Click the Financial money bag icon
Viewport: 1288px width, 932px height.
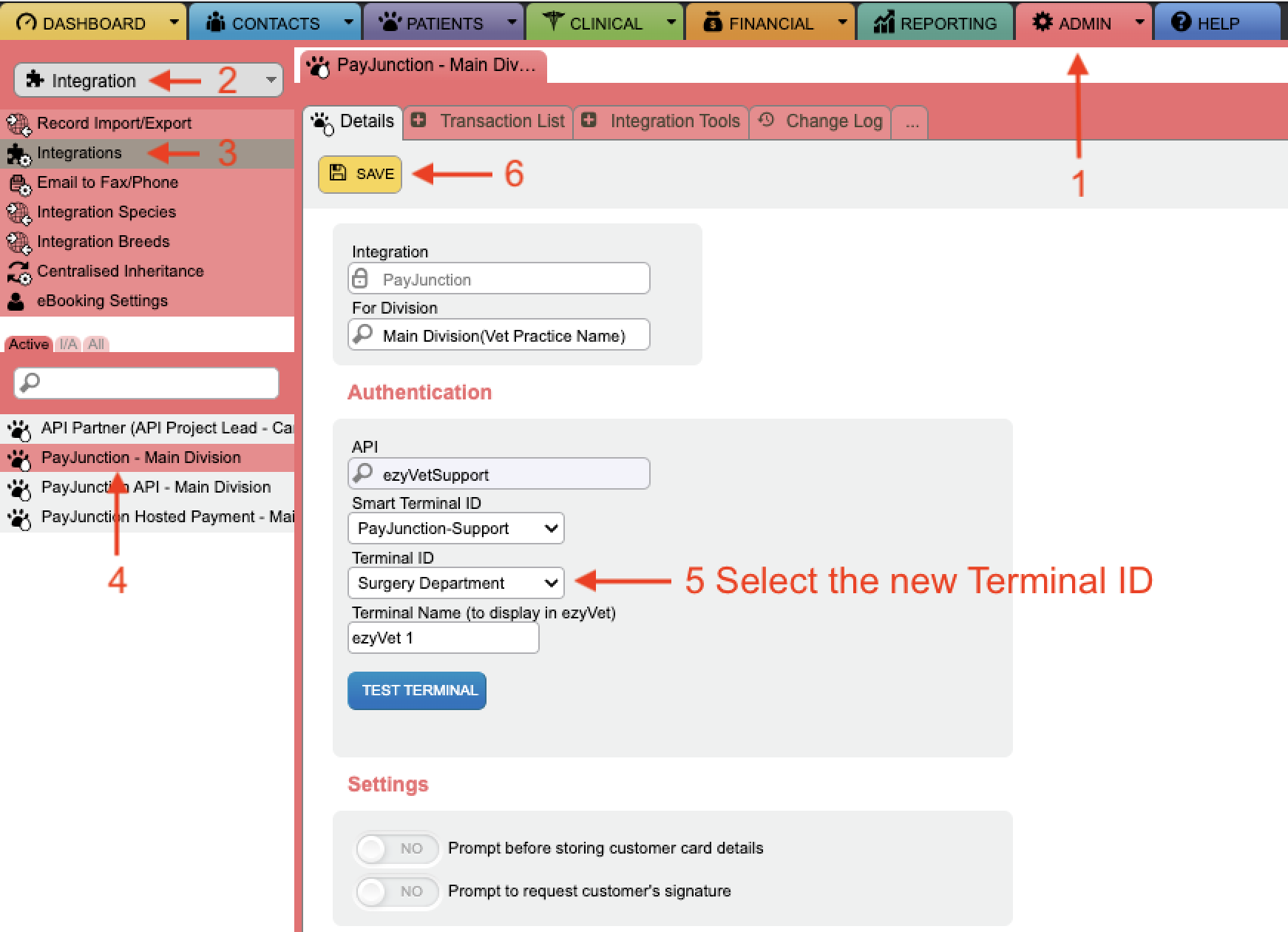pyautogui.click(x=713, y=22)
